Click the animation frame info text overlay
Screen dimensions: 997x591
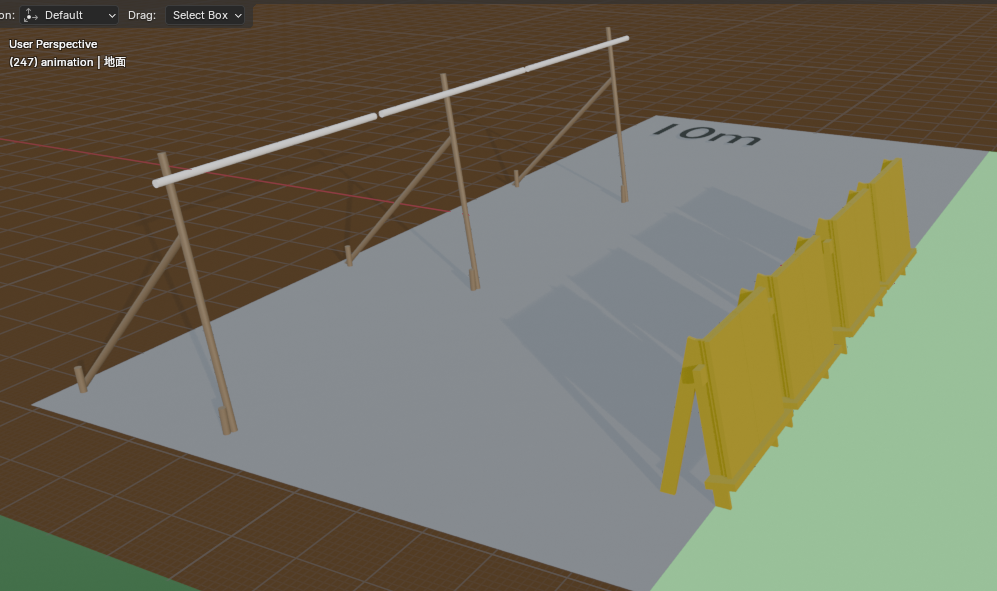tap(67, 62)
